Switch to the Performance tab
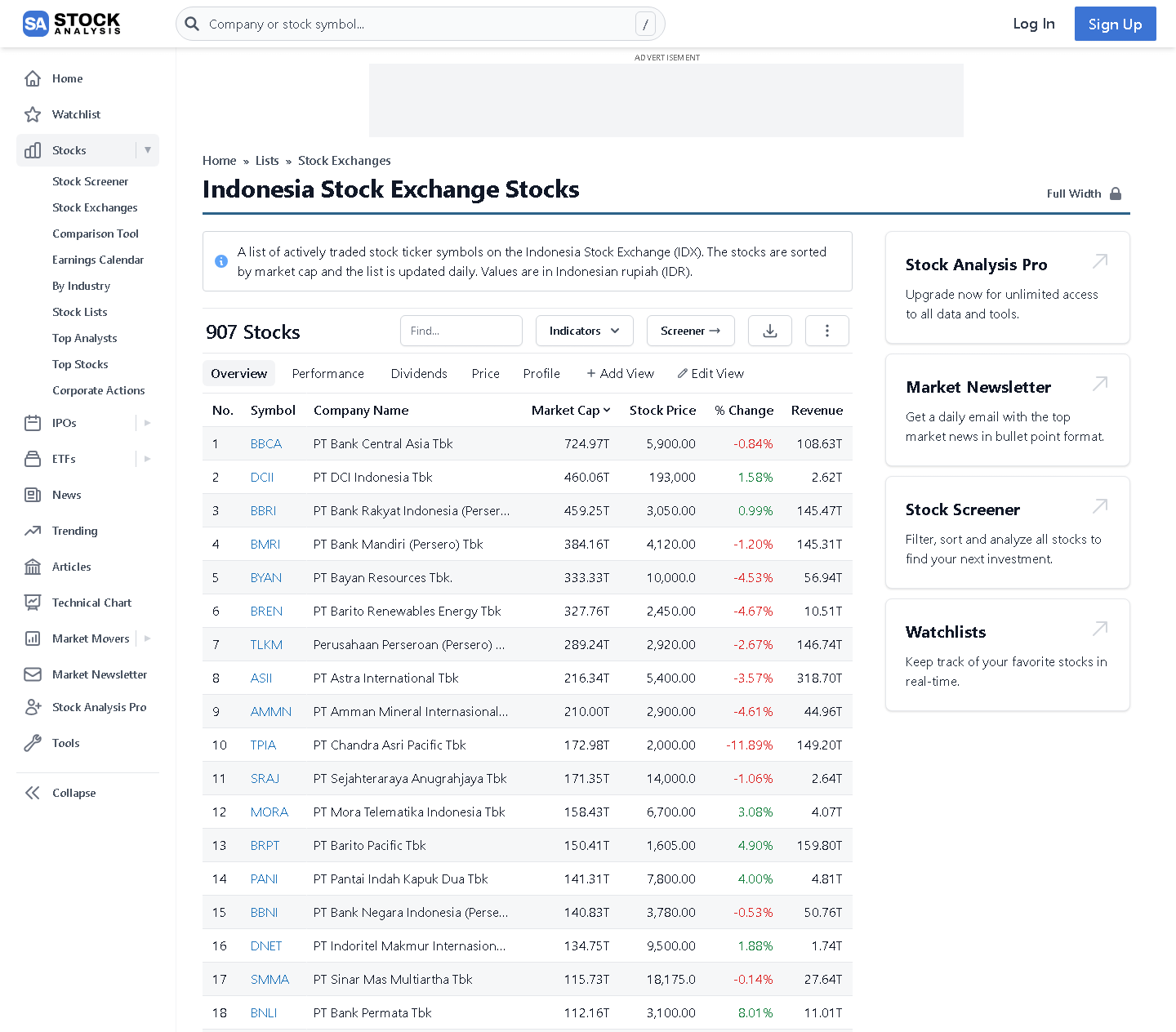This screenshot has height=1032, width=1176. pyautogui.click(x=327, y=373)
